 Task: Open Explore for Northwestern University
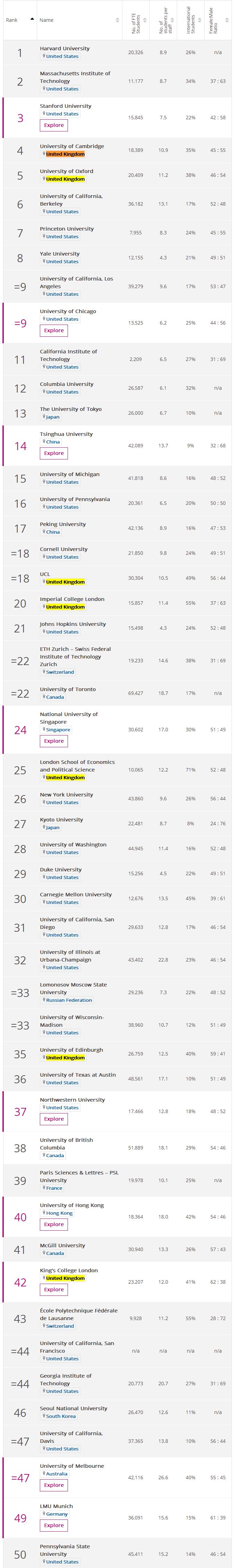click(x=54, y=1119)
